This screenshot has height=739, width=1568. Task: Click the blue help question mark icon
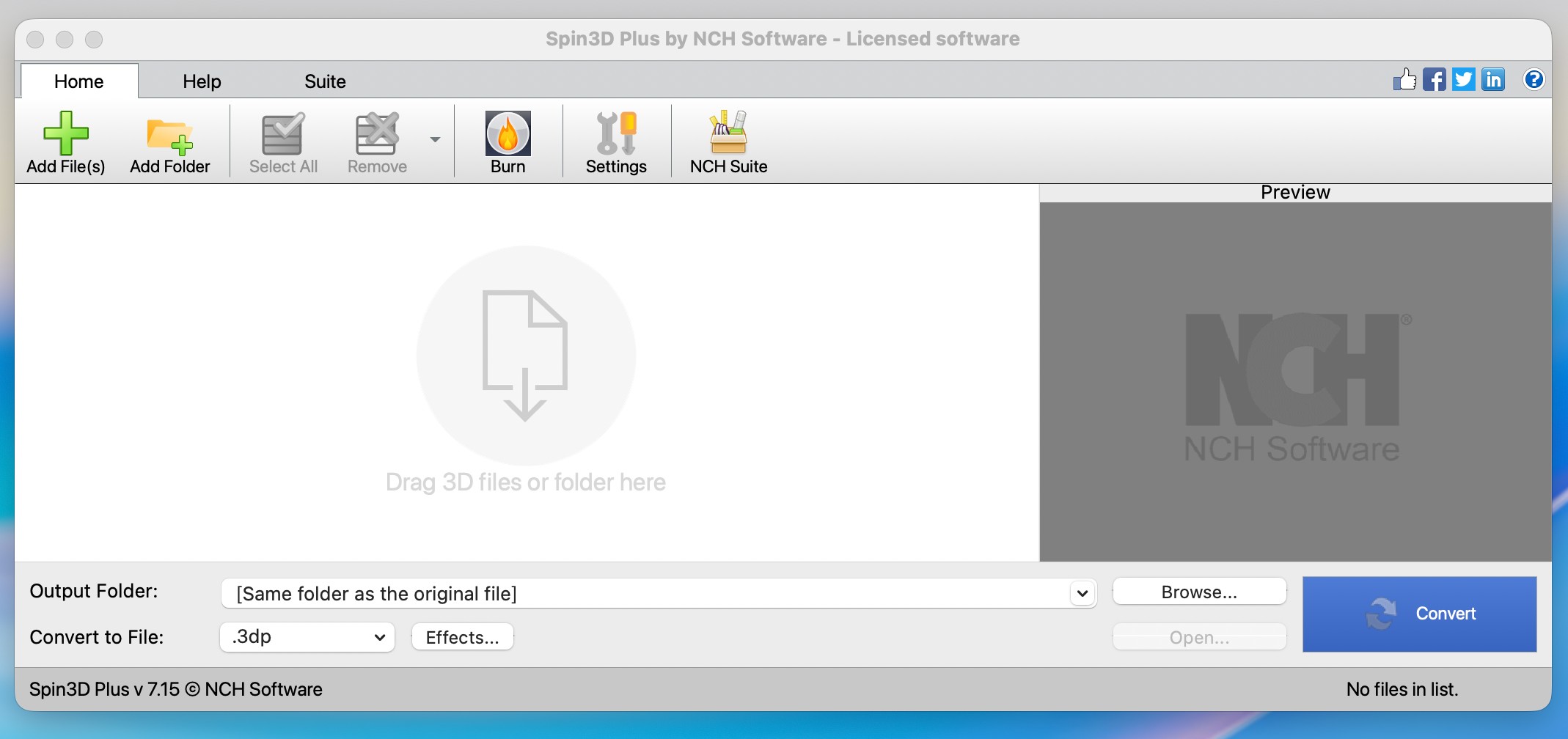coord(1534,79)
